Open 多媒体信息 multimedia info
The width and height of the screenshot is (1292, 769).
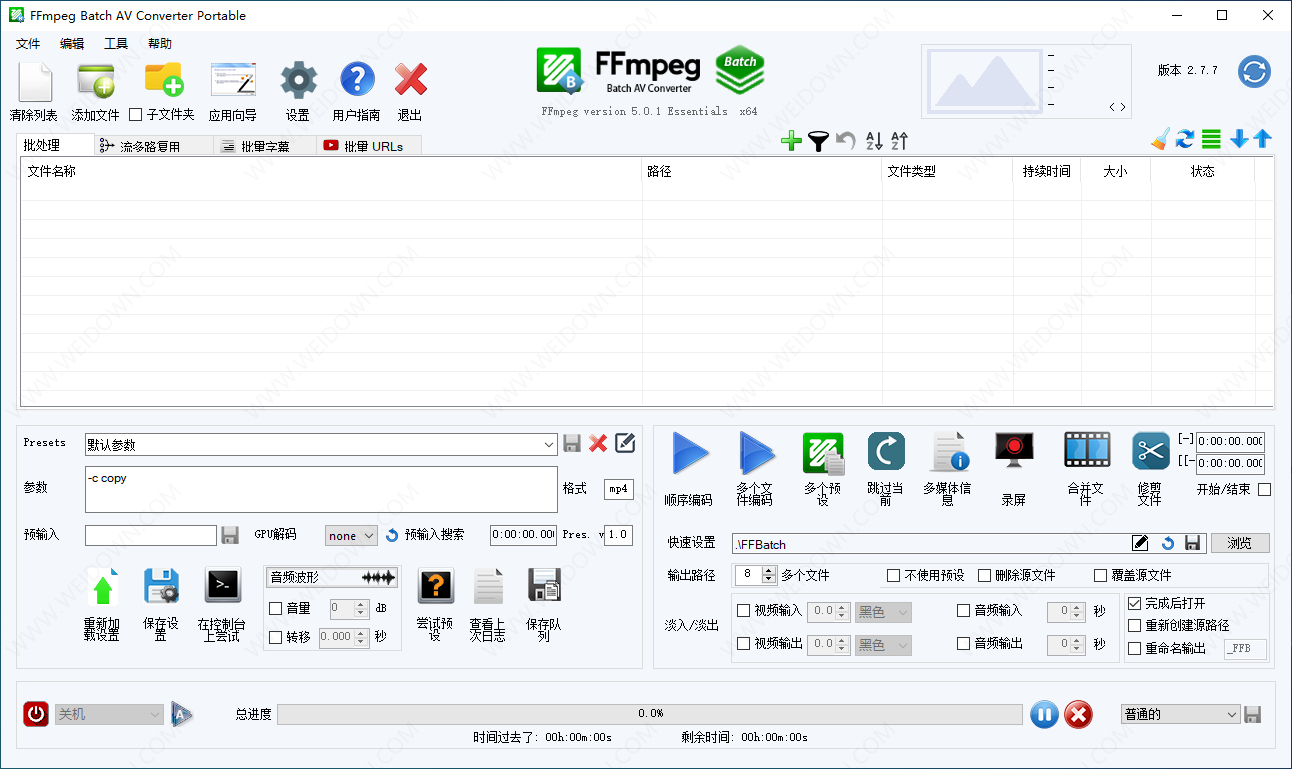tap(949, 452)
